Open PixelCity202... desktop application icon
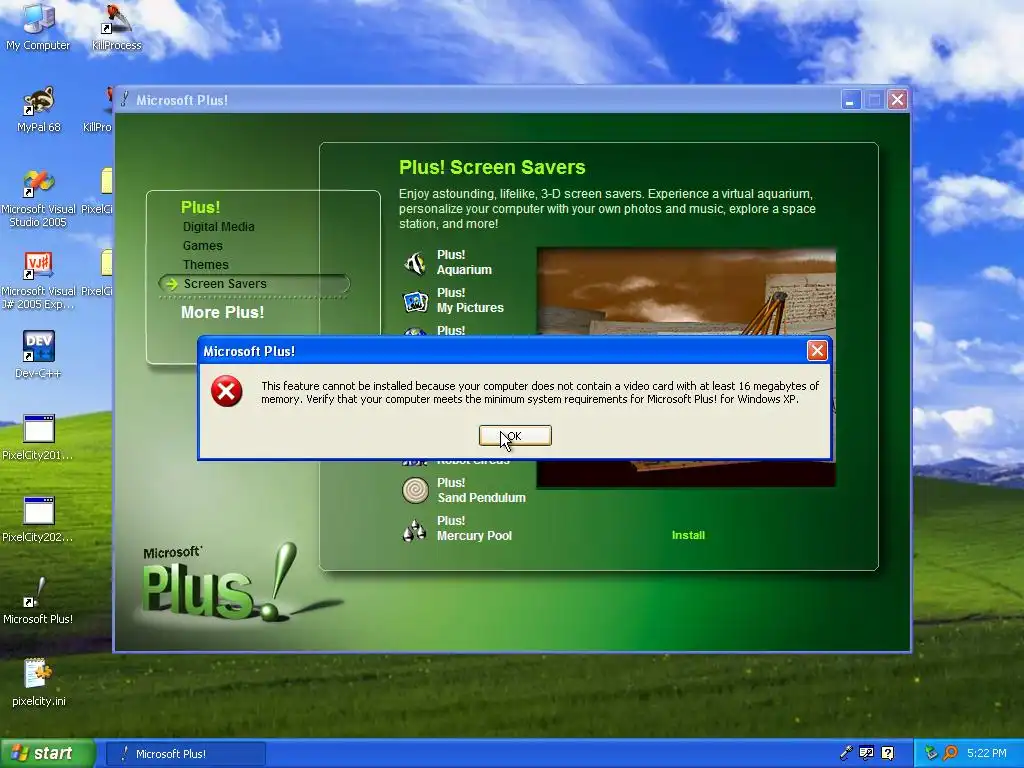Screen dimensions: 1024x768 (38, 519)
